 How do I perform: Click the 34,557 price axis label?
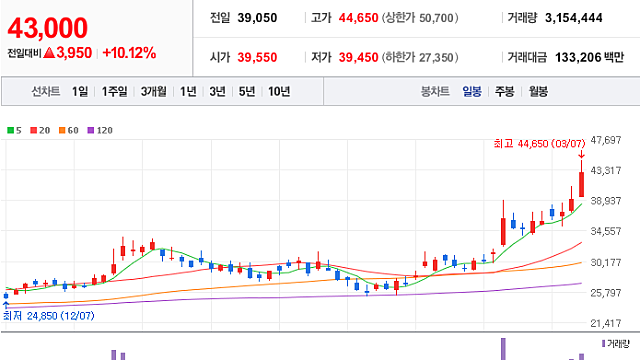click(x=606, y=231)
